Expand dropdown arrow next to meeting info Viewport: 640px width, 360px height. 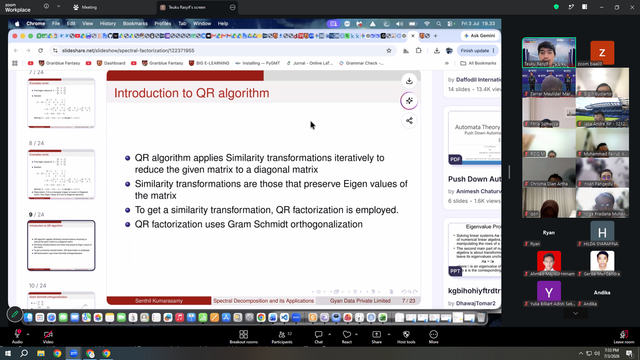point(58,7)
